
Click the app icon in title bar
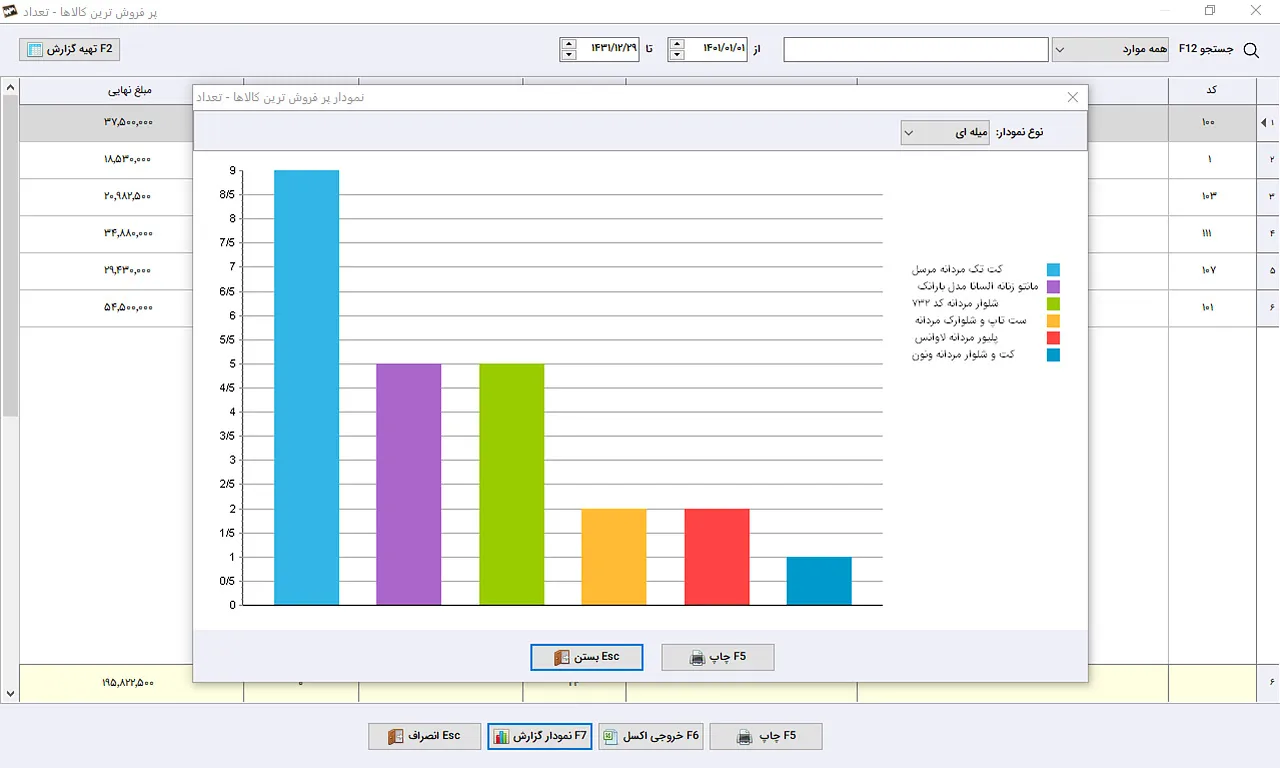11,12
